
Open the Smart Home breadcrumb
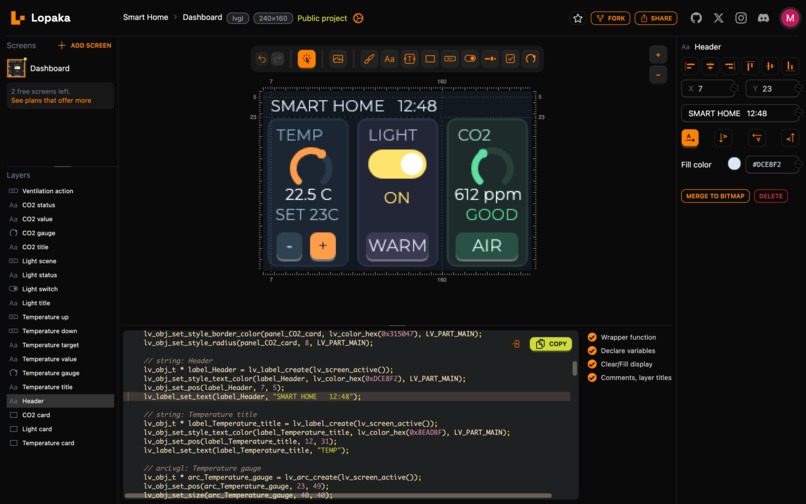point(145,17)
